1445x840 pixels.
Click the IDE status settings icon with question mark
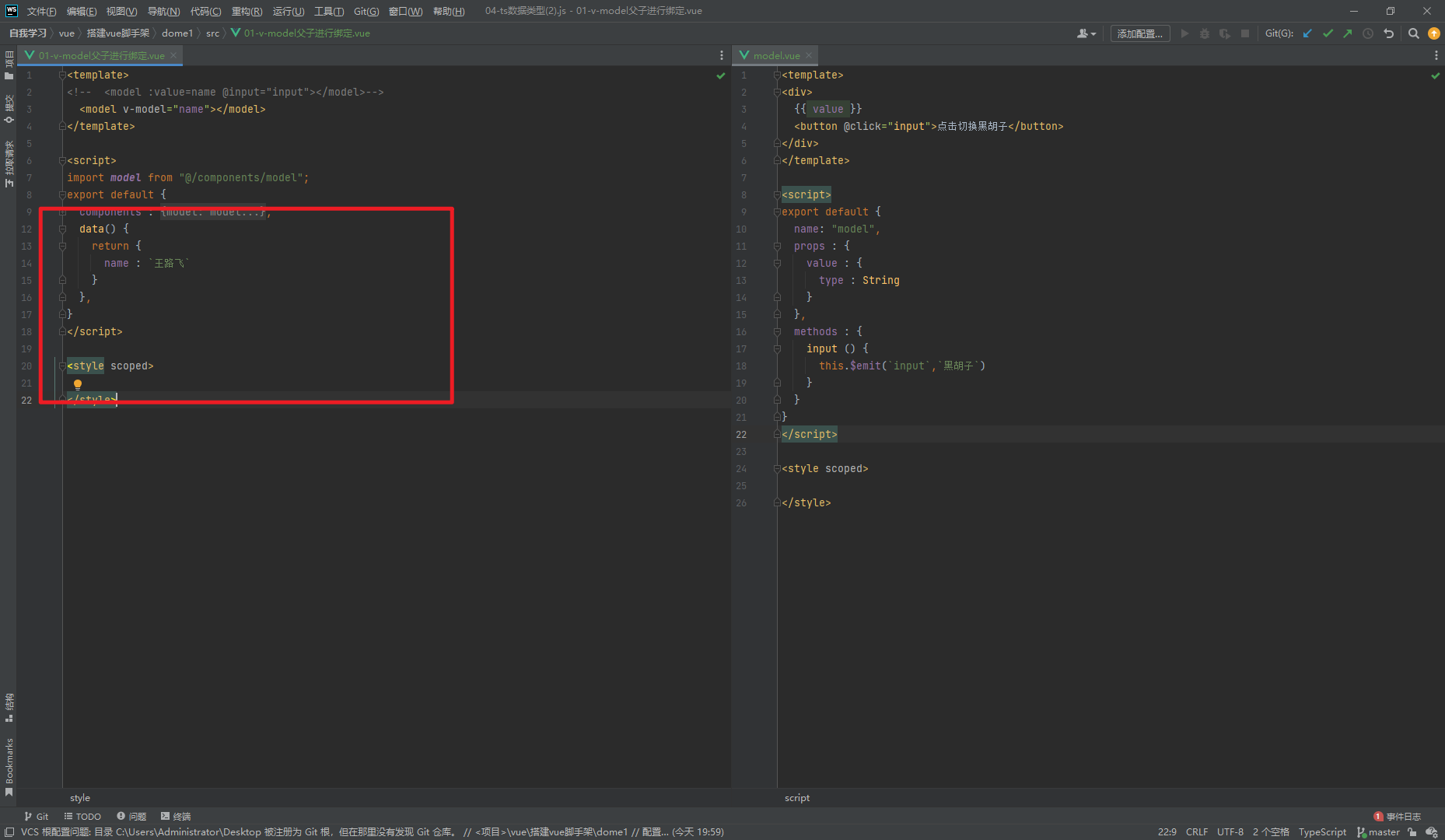[1431, 832]
